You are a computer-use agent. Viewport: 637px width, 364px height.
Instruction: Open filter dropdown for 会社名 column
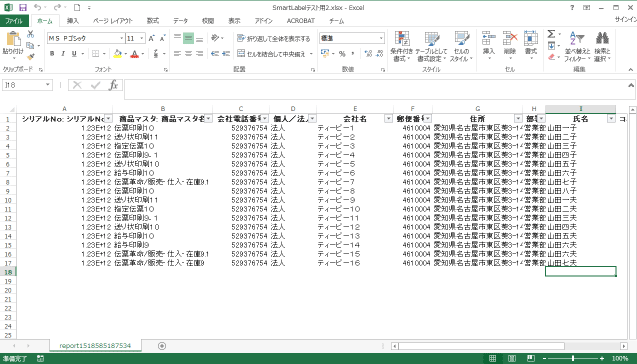[388, 119]
